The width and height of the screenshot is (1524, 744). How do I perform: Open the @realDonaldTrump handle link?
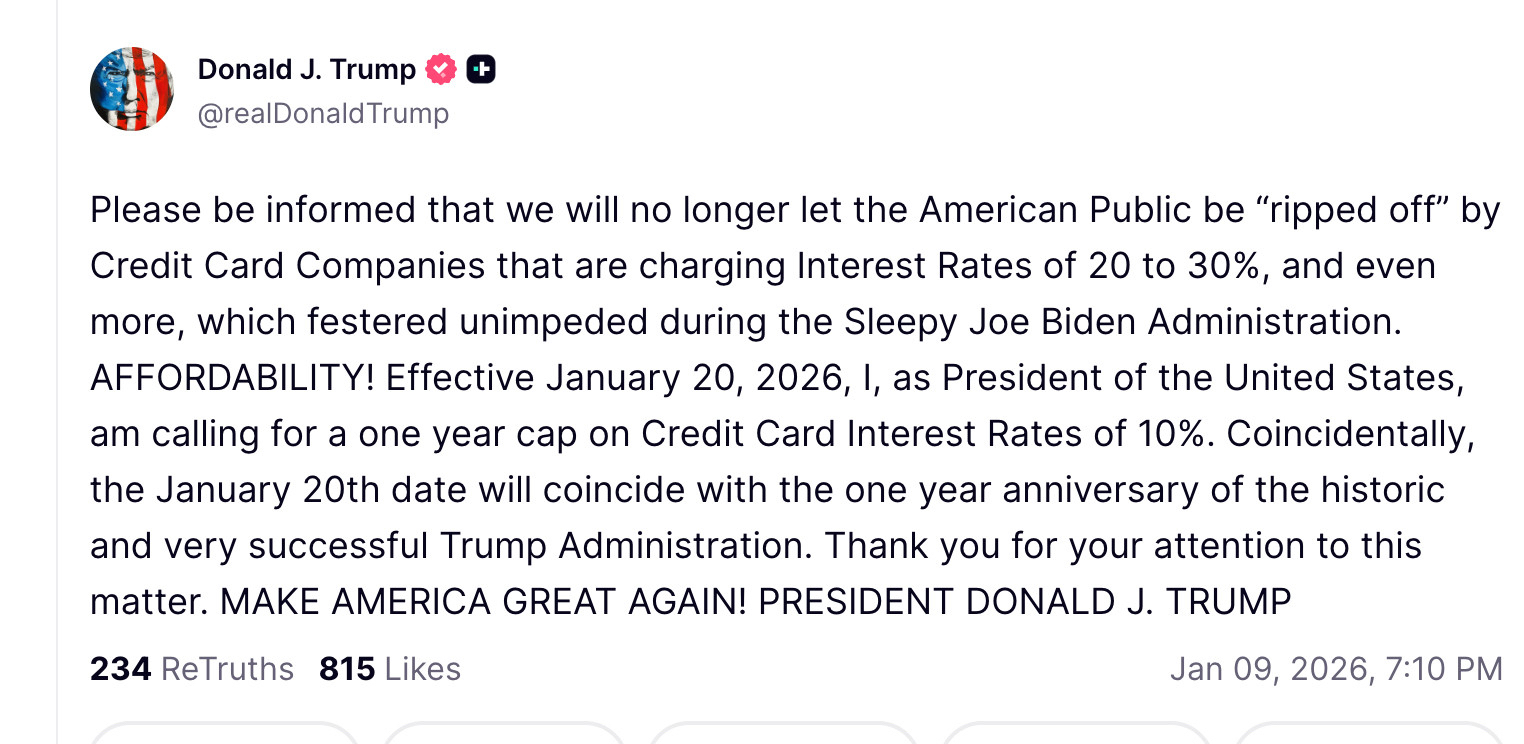323,114
